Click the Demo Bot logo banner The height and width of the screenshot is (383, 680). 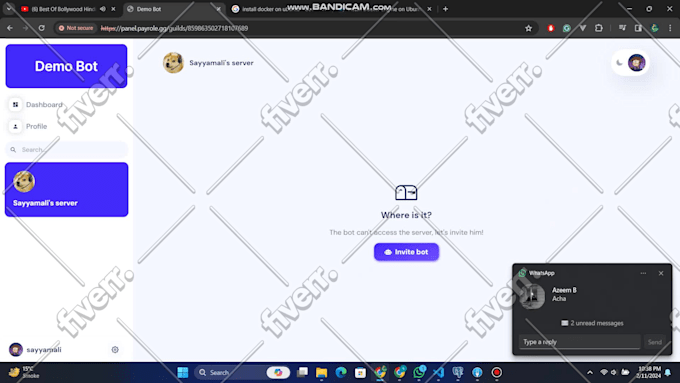tap(66, 66)
